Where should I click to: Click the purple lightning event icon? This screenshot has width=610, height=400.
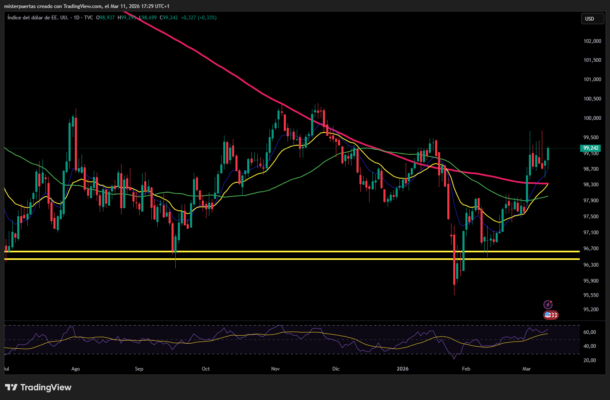[548, 303]
